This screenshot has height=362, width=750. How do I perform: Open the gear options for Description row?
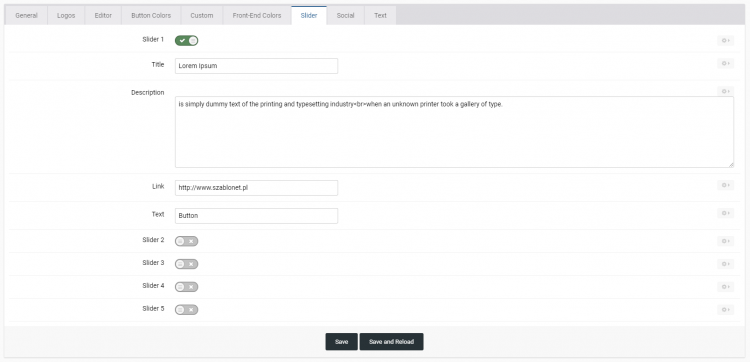(x=725, y=91)
